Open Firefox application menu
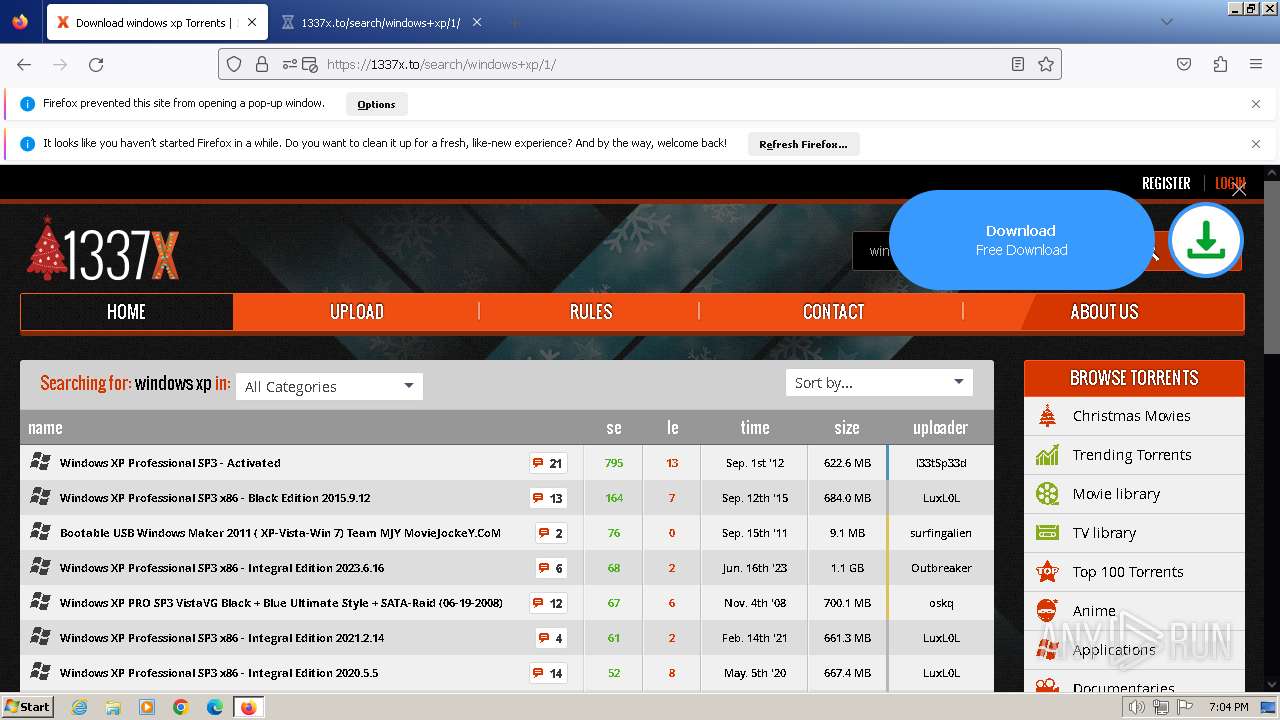The width and height of the screenshot is (1280, 720). coord(1256,64)
